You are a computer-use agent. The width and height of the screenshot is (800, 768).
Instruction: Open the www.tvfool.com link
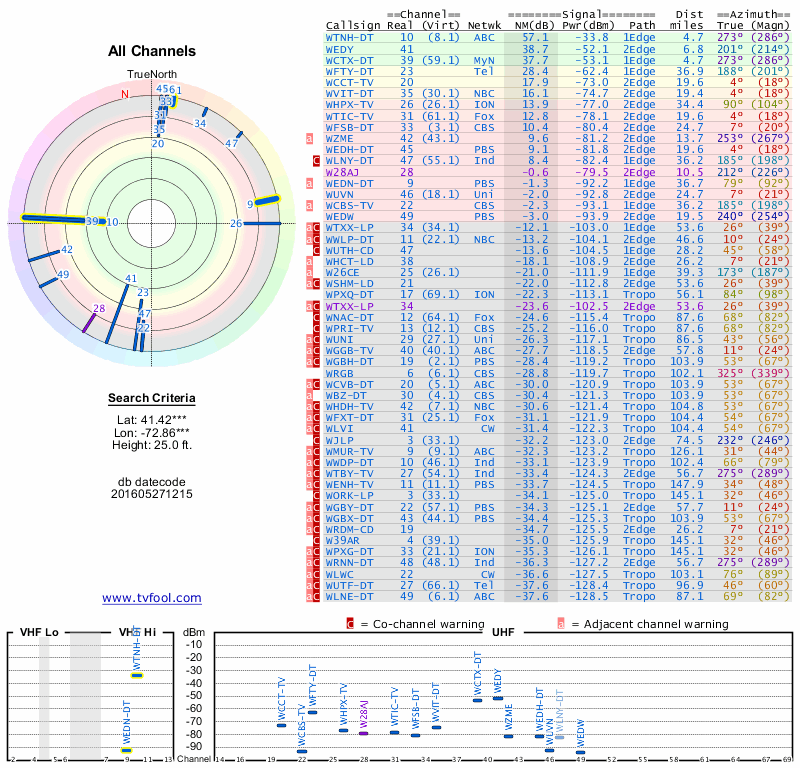[152, 598]
